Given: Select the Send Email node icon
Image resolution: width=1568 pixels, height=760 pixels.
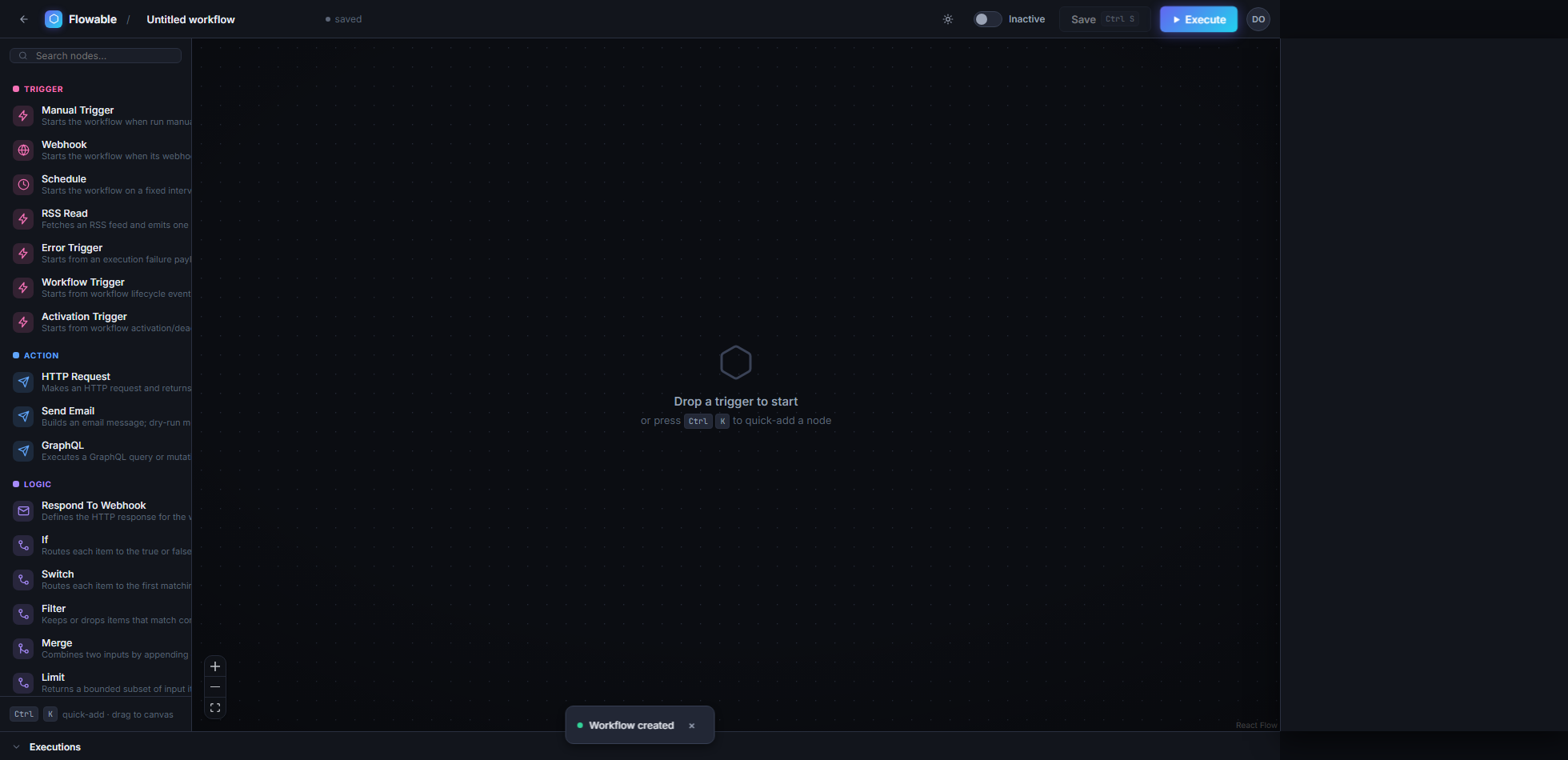Looking at the screenshot, I should 23,417.
